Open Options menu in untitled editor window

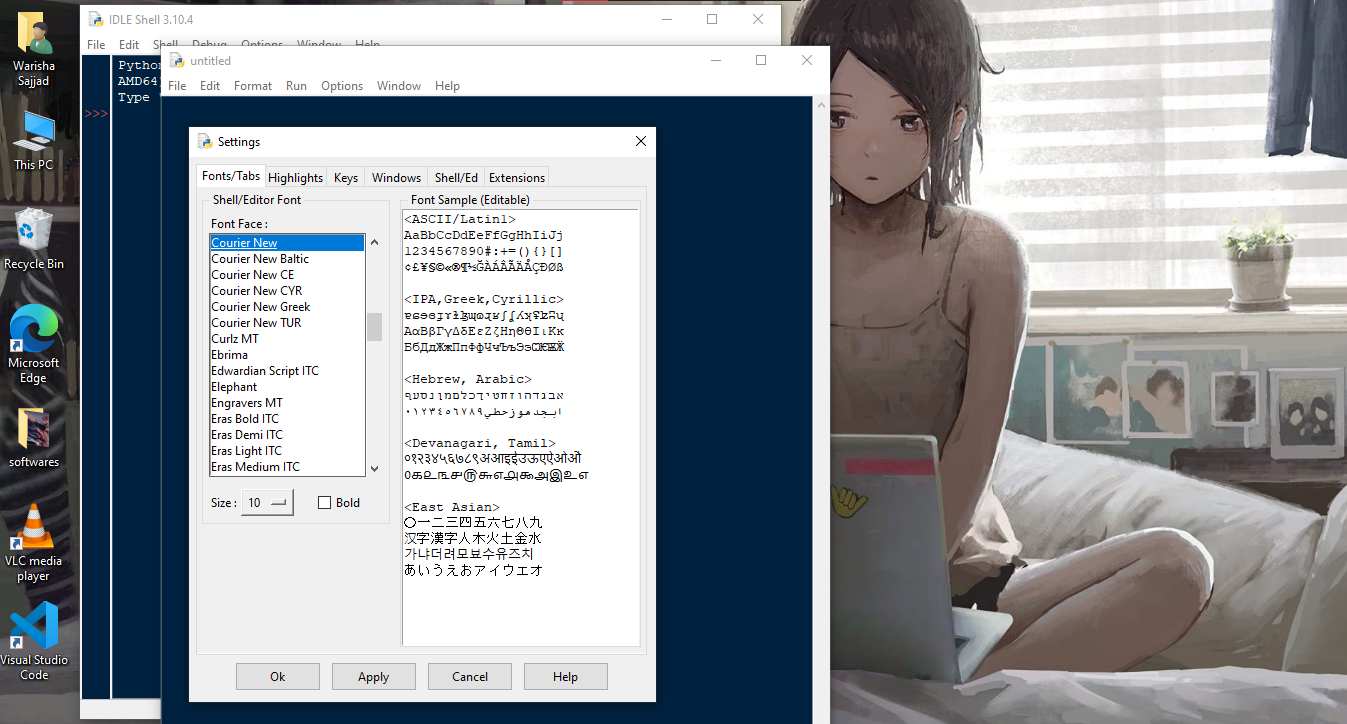click(x=342, y=86)
